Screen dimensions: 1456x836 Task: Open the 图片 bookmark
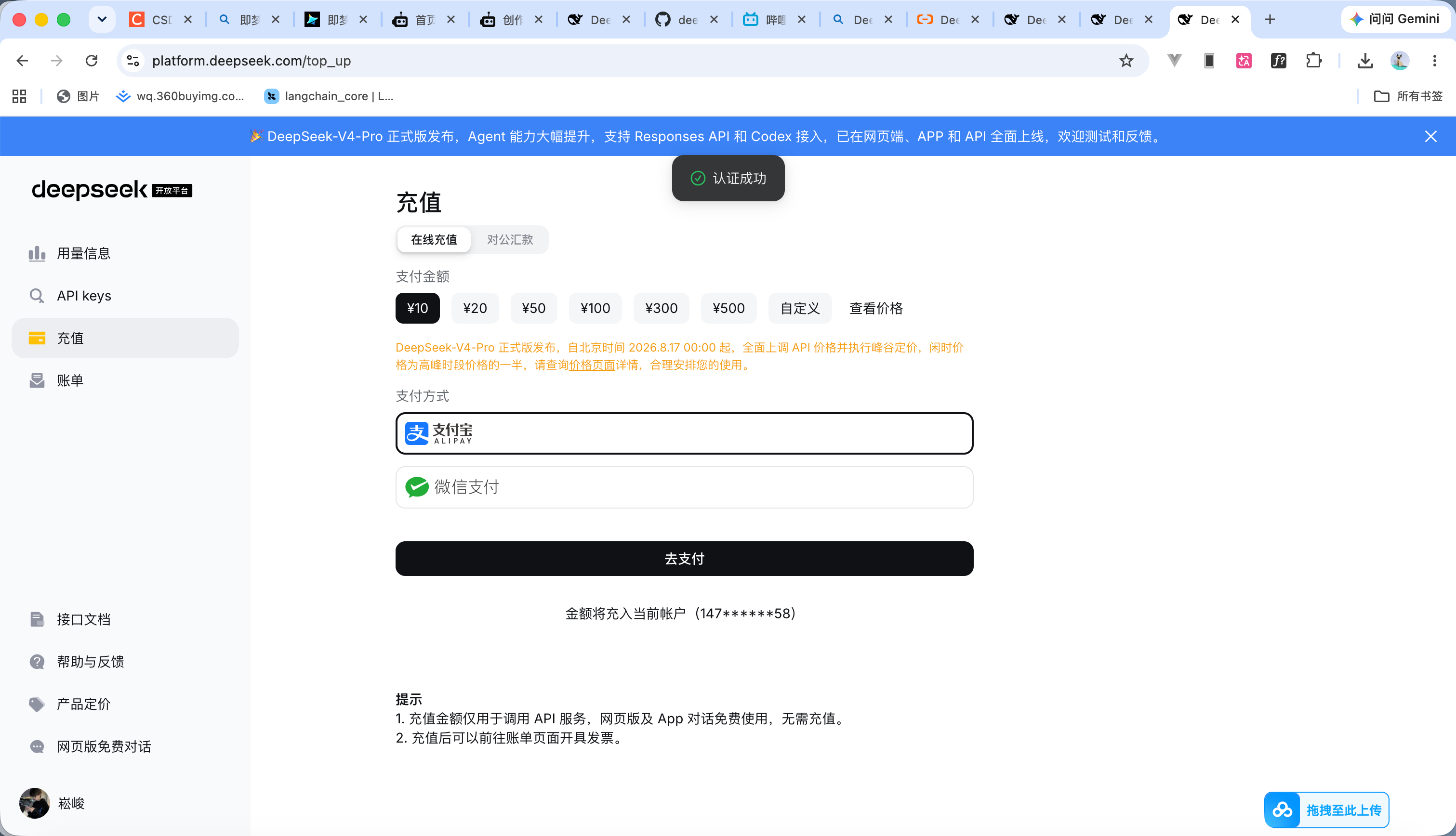(78, 96)
